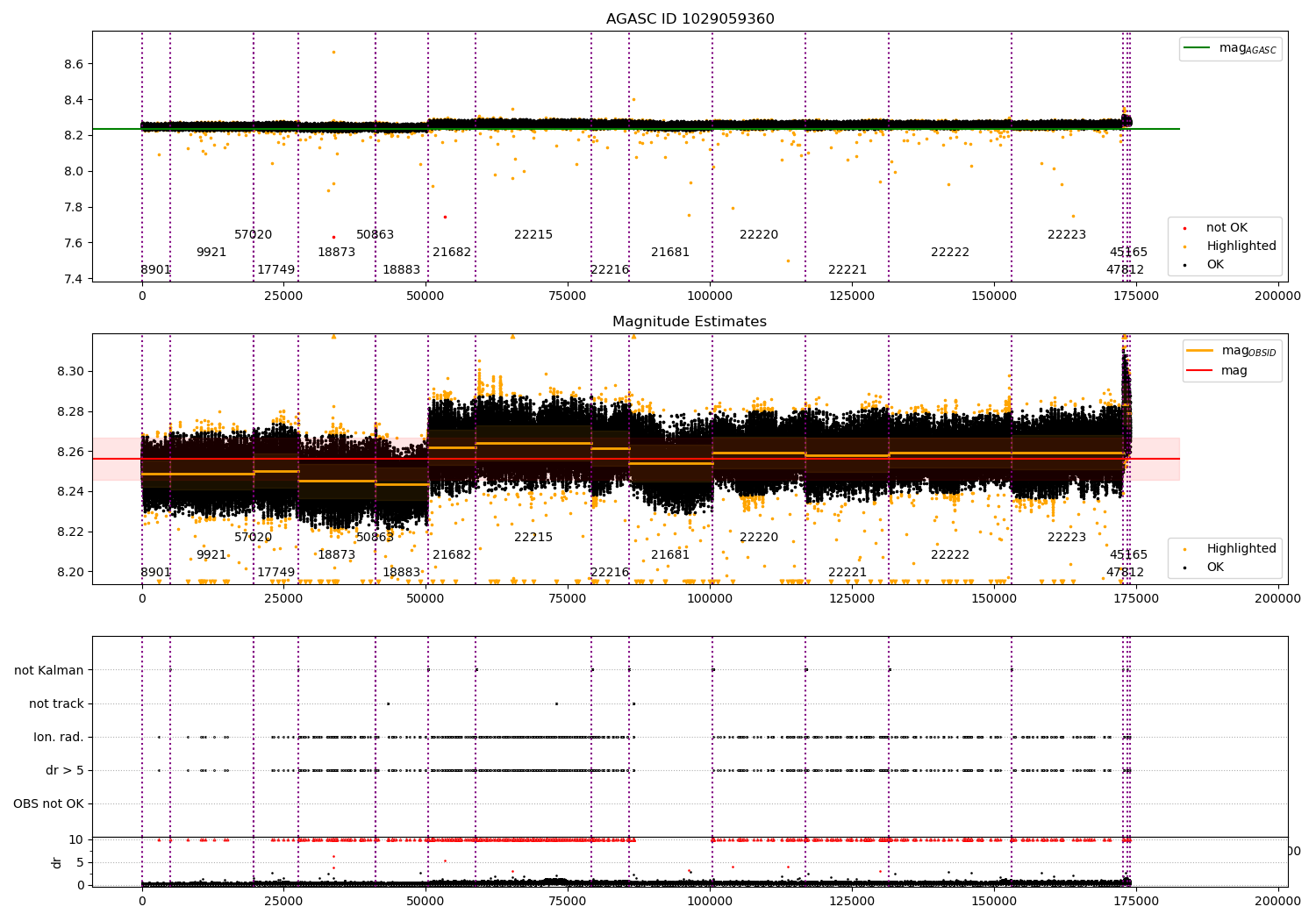Viewport: 1316px width, 921px height.
Task: Click the "Ion. rad." row label
Action: (x=59, y=737)
